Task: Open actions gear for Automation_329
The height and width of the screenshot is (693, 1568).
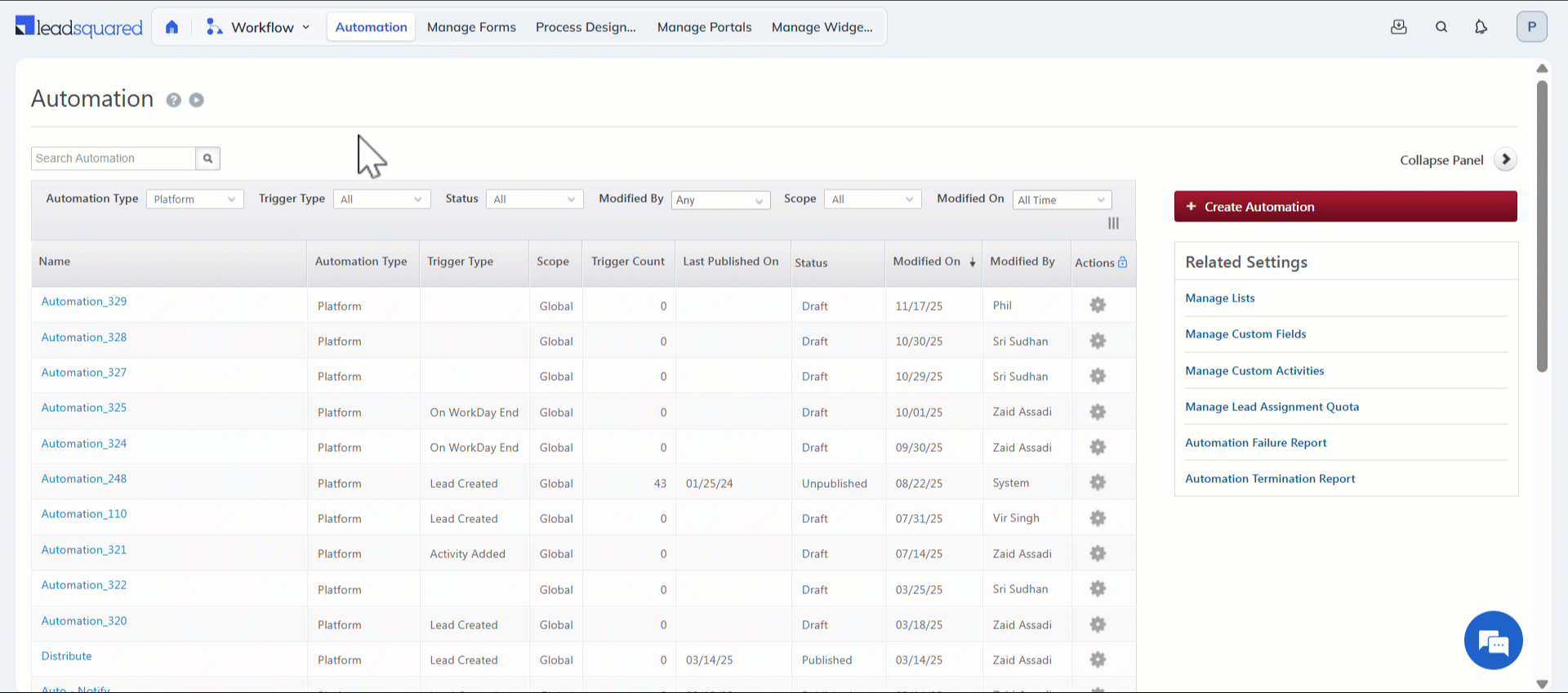Action: click(1098, 305)
